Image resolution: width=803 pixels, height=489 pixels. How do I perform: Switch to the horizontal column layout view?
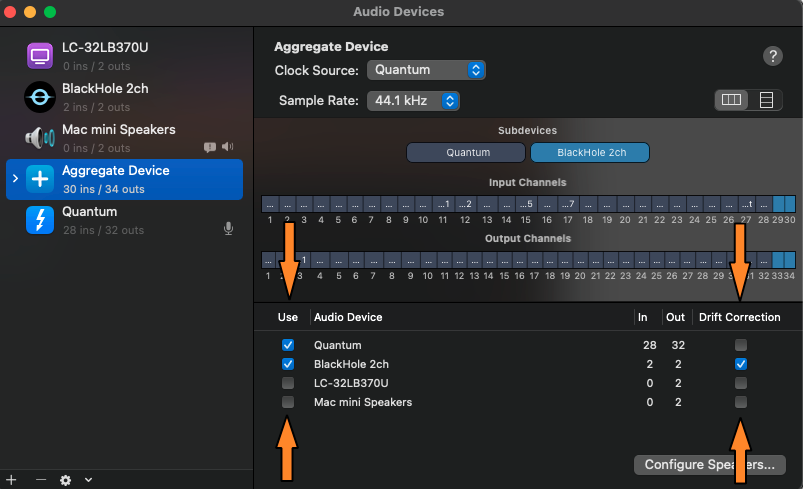pos(731,100)
